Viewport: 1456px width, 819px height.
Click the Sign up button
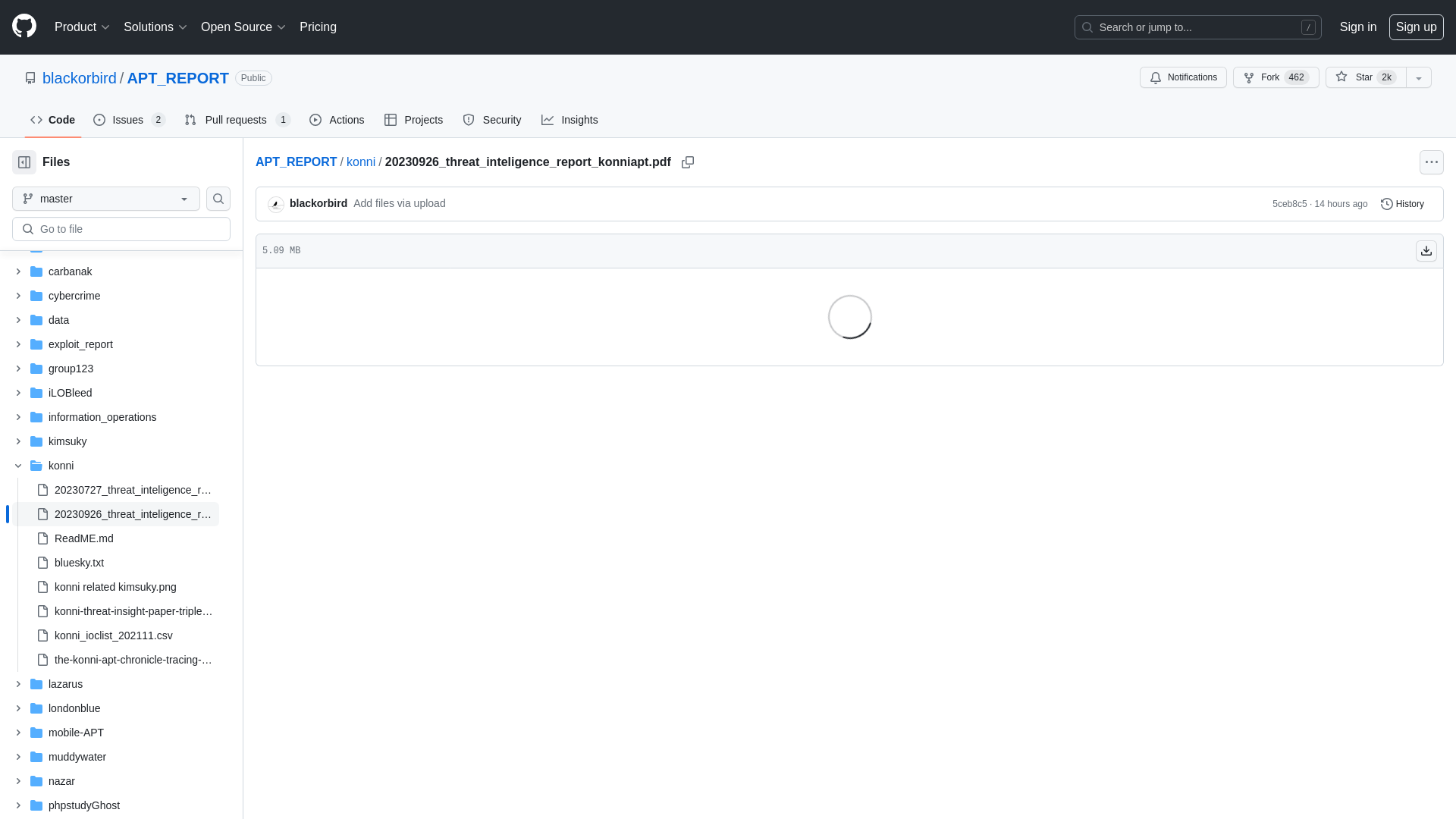tap(1416, 27)
